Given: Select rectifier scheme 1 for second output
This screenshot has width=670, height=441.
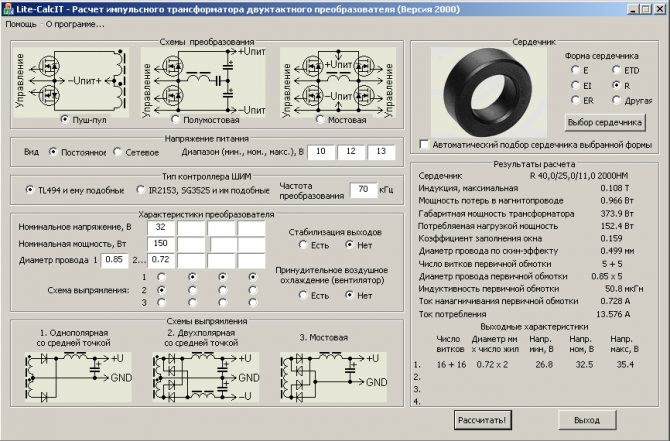Looking at the screenshot, I should point(192,277).
